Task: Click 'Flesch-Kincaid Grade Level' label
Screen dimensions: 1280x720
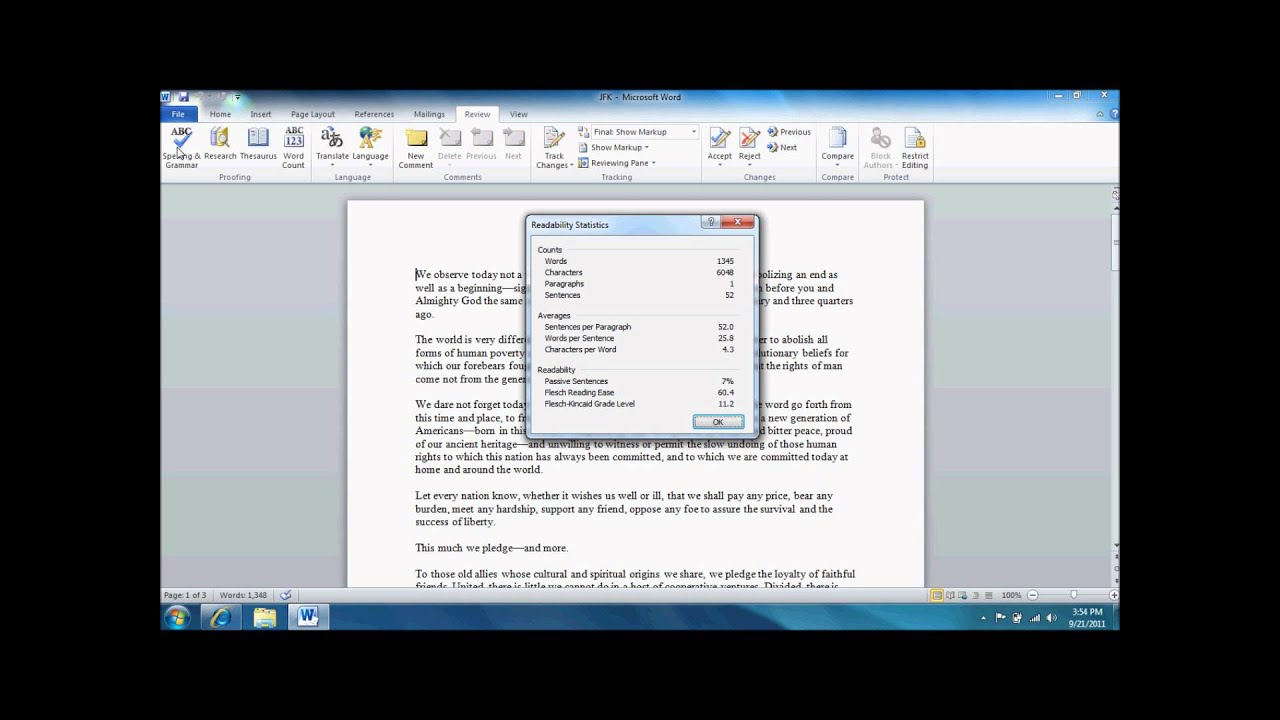Action: (589, 404)
